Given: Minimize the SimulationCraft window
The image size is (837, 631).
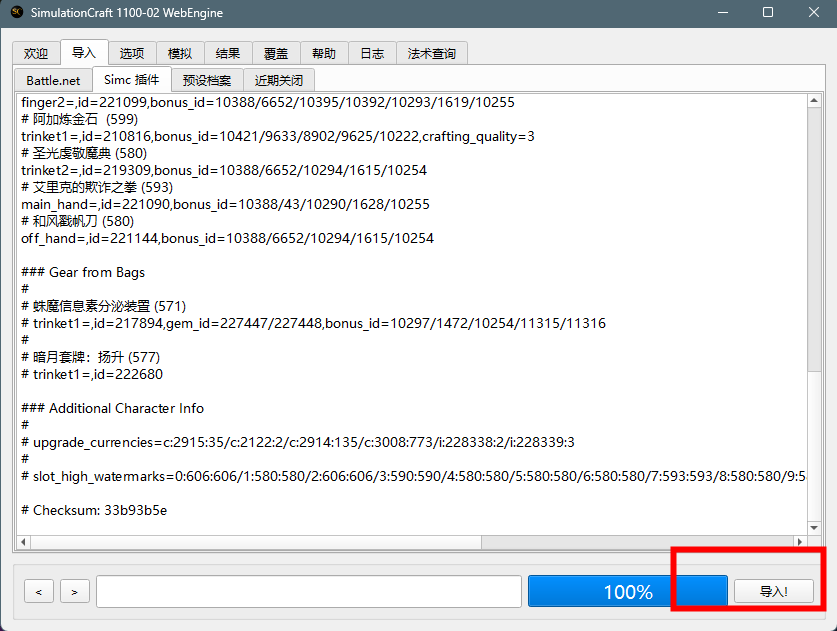Looking at the screenshot, I should 723,12.
